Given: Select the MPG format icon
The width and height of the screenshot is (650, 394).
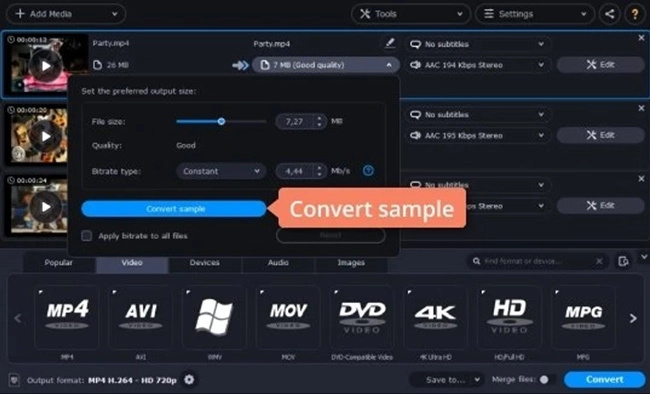Looking at the screenshot, I should [x=583, y=317].
